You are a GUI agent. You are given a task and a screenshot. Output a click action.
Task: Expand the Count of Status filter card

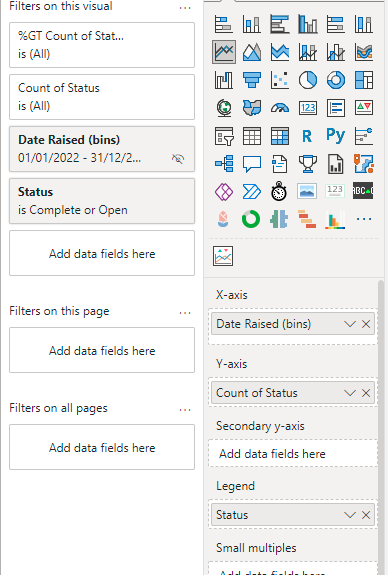pyautogui.click(x=102, y=97)
